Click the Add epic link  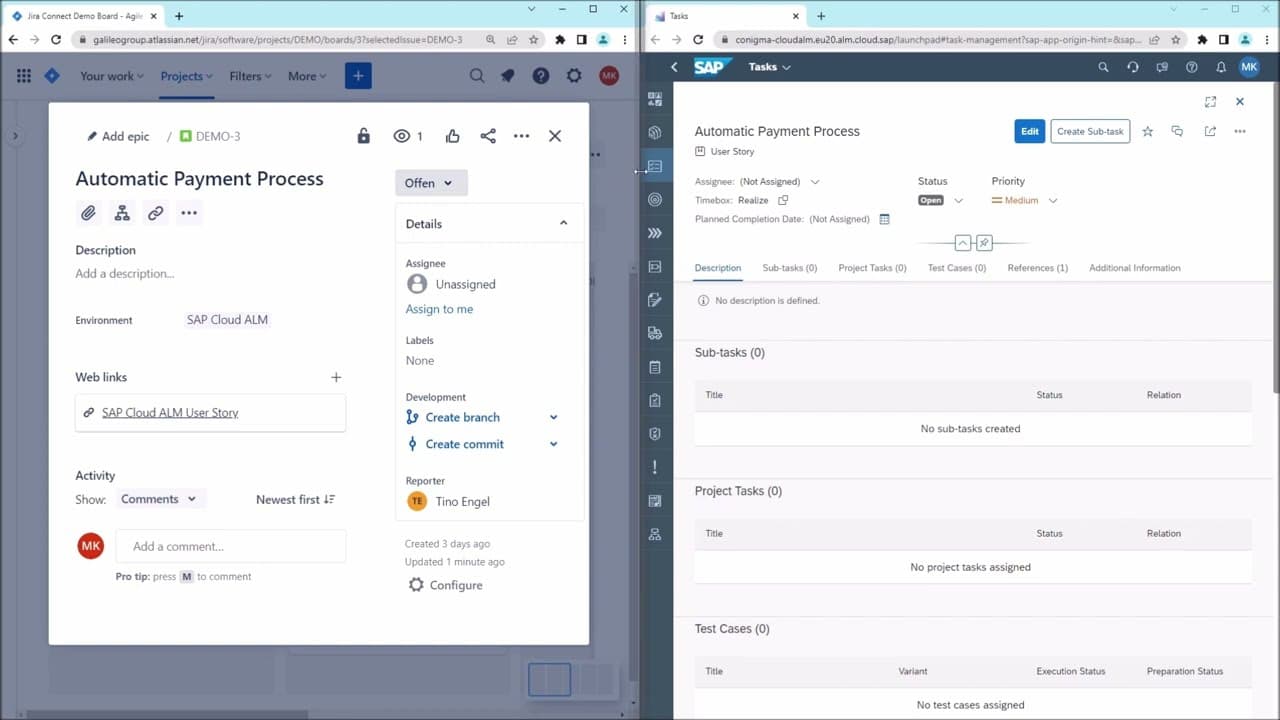[117, 136]
